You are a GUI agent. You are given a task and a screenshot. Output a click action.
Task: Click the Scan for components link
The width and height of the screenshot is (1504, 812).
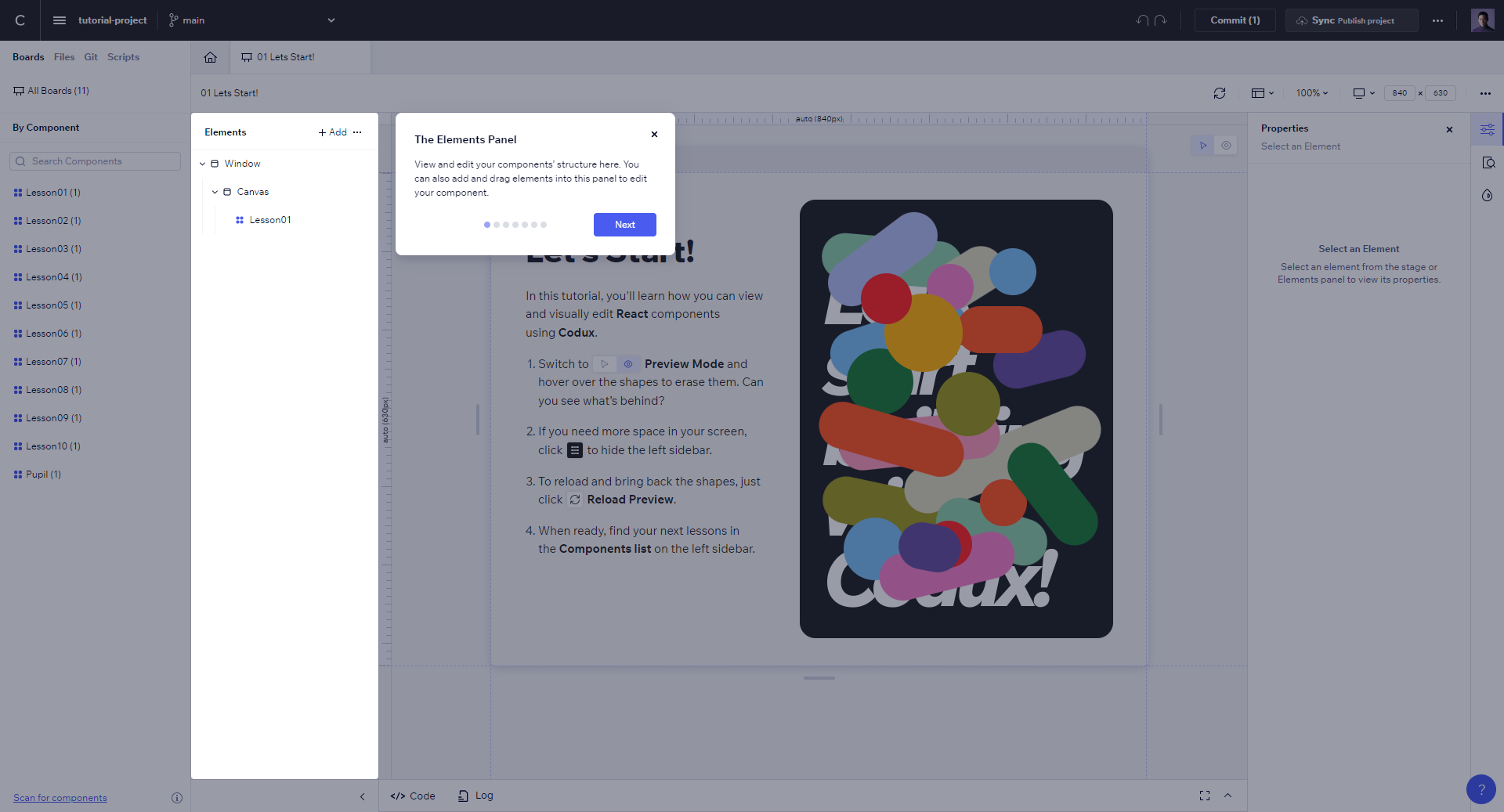(60, 798)
